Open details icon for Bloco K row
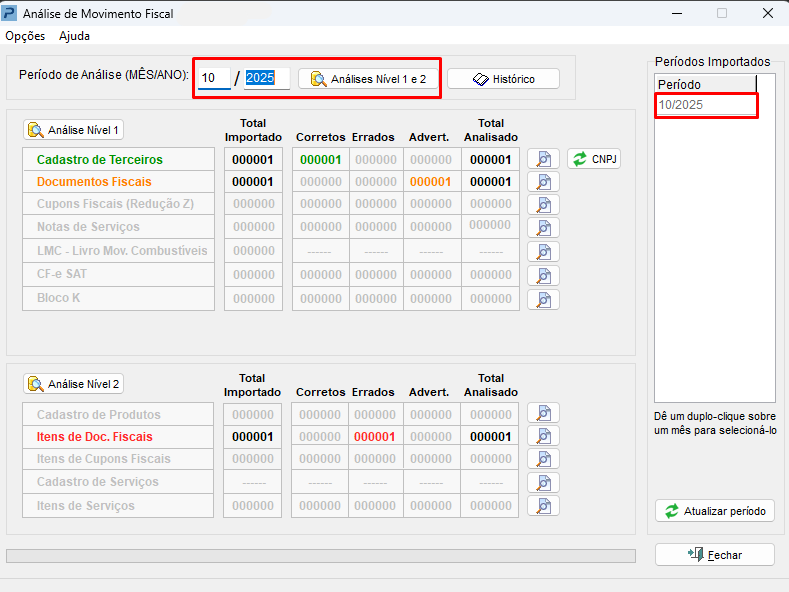789x592 pixels. pyautogui.click(x=543, y=299)
